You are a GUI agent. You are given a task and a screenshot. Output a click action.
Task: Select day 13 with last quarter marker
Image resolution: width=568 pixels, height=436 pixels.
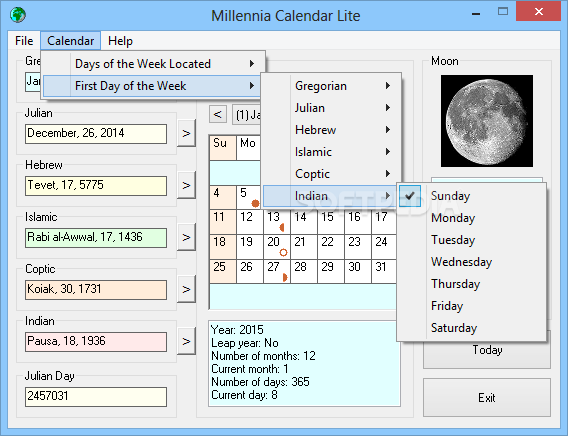coord(276,222)
